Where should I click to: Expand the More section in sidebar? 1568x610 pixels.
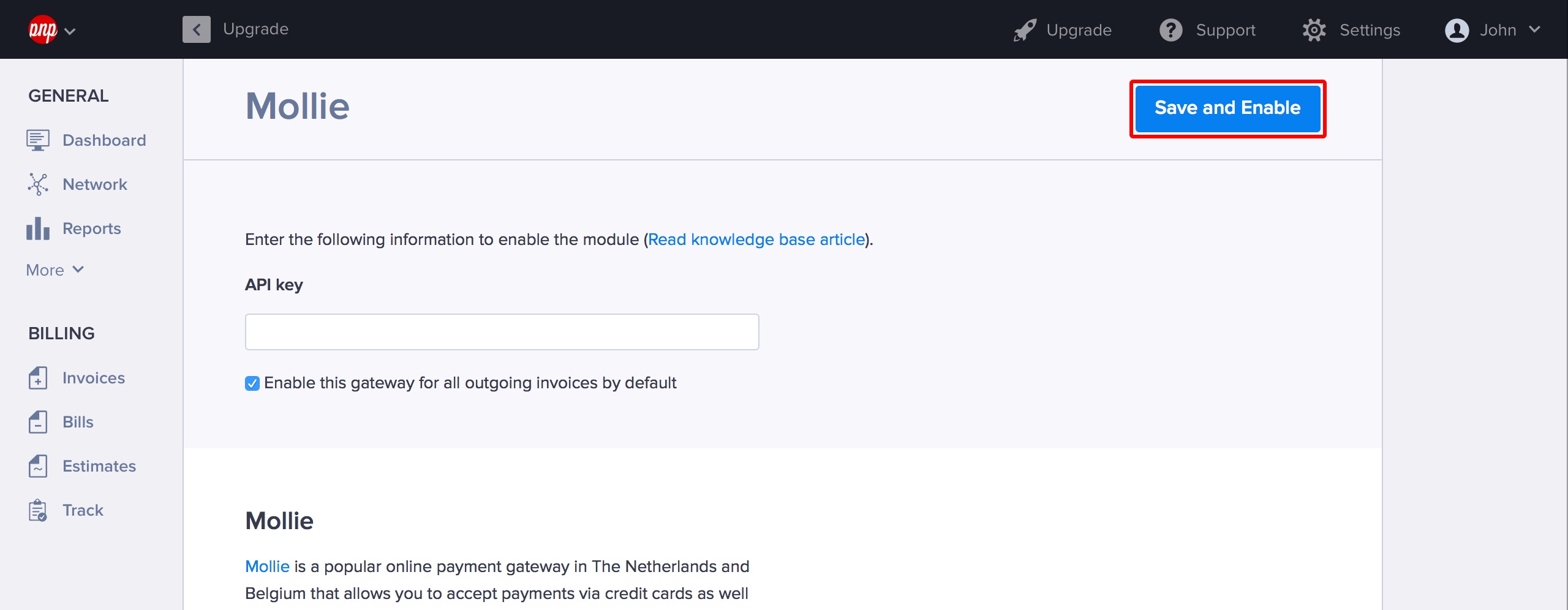55,270
